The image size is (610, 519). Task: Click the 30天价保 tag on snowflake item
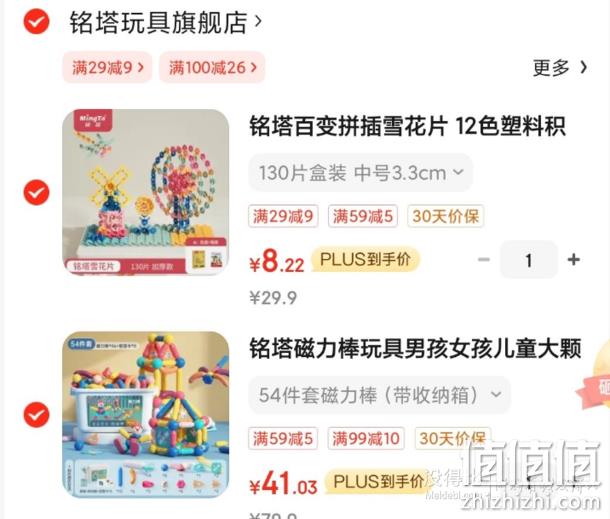click(x=445, y=216)
